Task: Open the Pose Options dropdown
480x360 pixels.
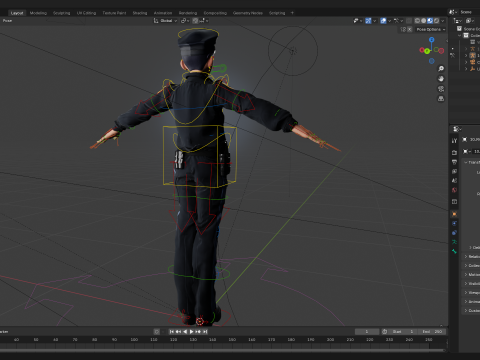Action: (431, 29)
